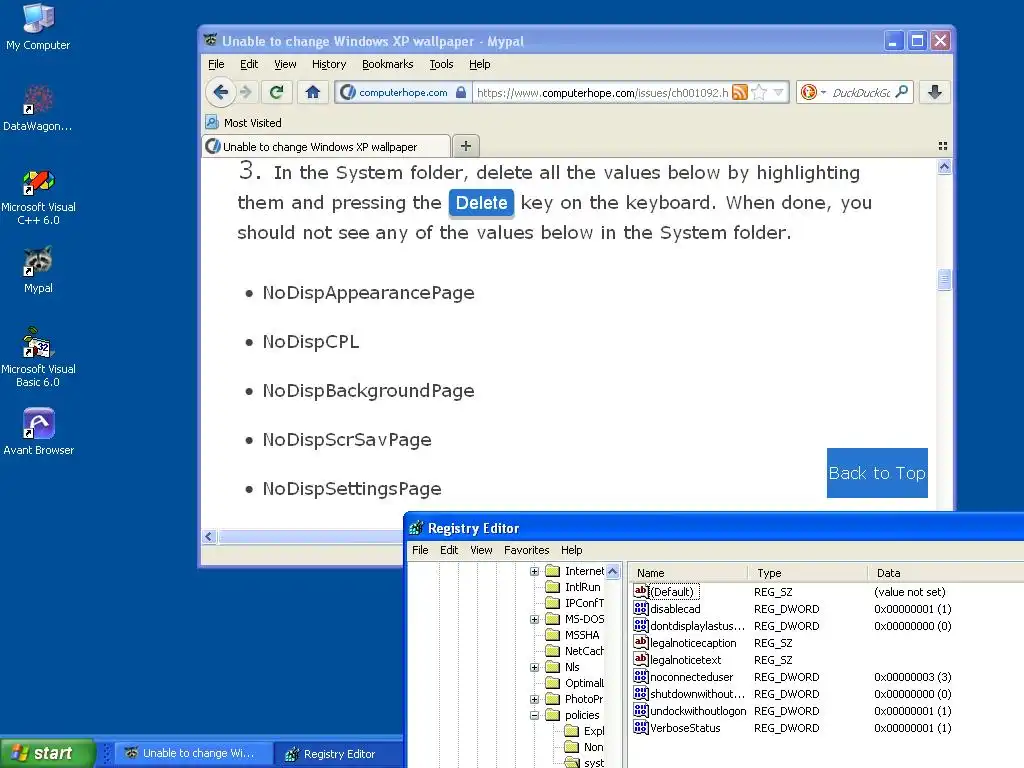Click the Back to Top button
Viewport: 1024px width, 768px height.
(877, 473)
